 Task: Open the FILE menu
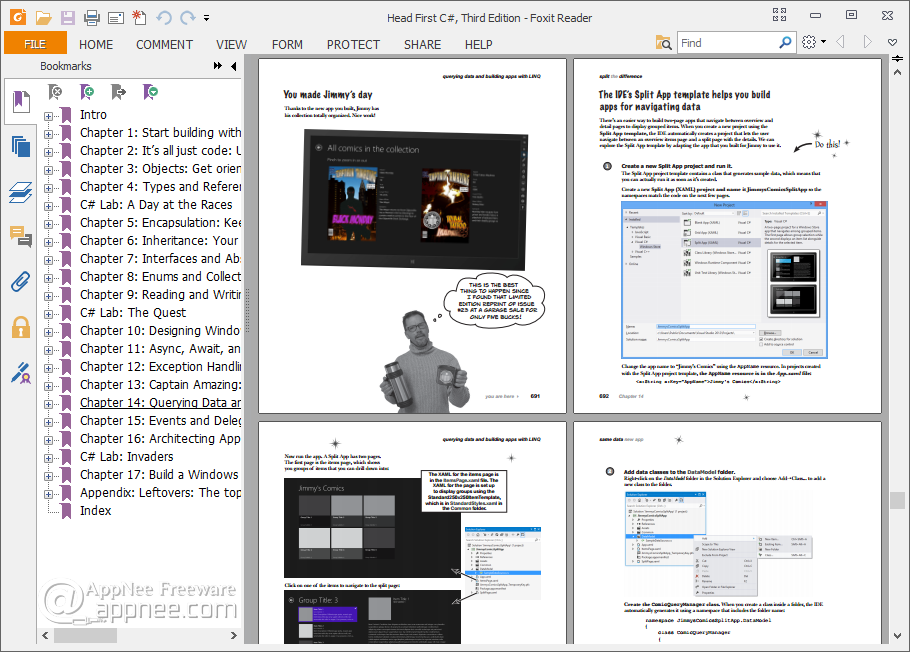[x=35, y=44]
